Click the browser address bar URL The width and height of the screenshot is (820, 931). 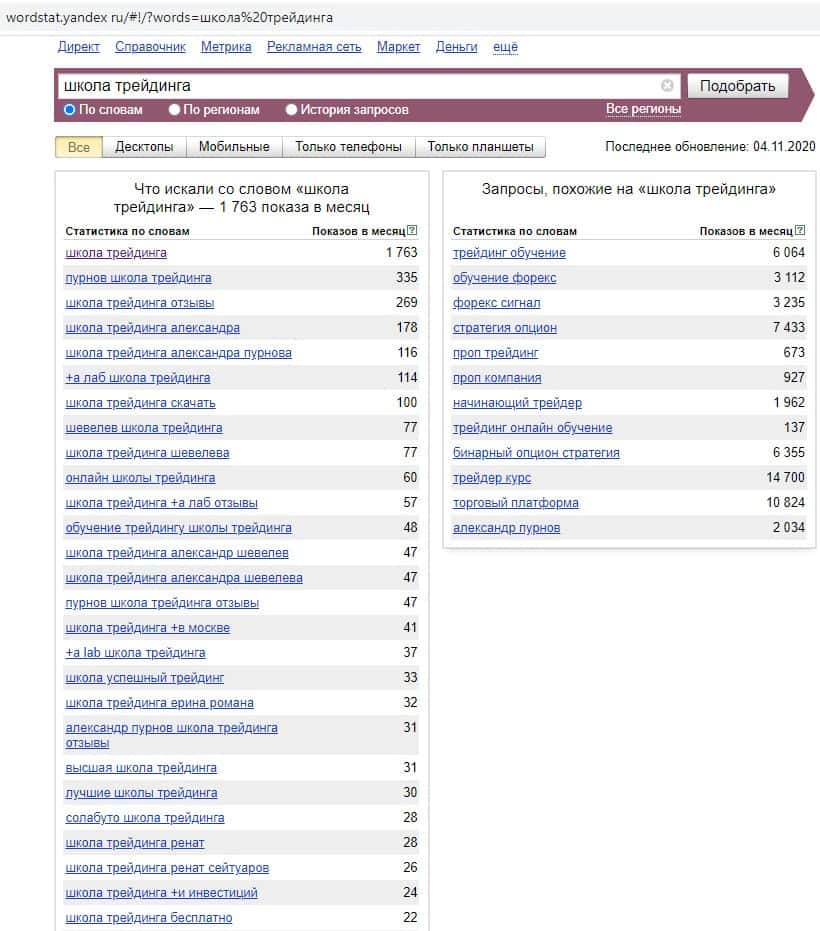pyautogui.click(x=169, y=18)
